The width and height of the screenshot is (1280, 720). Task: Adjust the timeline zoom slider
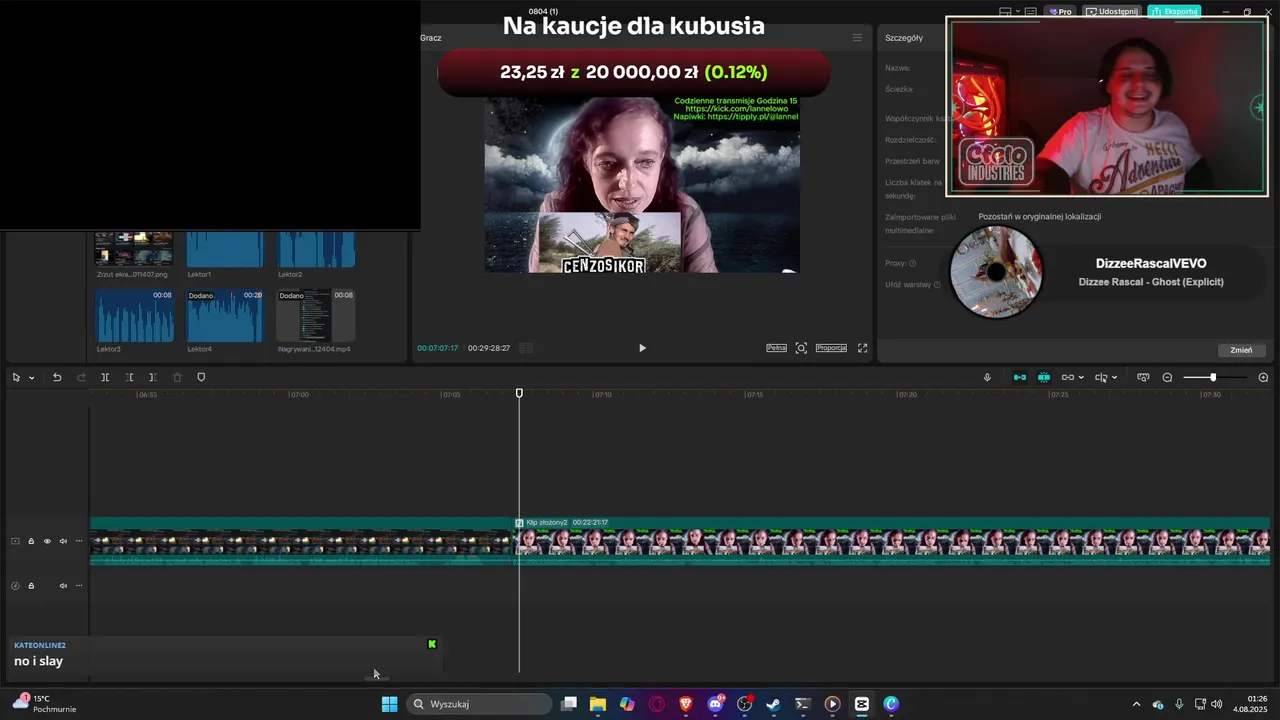click(x=1214, y=377)
